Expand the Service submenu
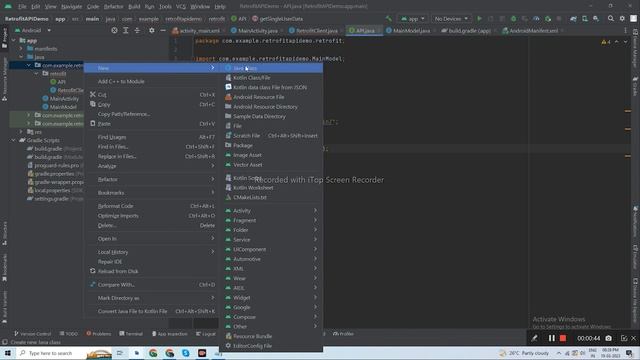640x360 pixels. 271,240
